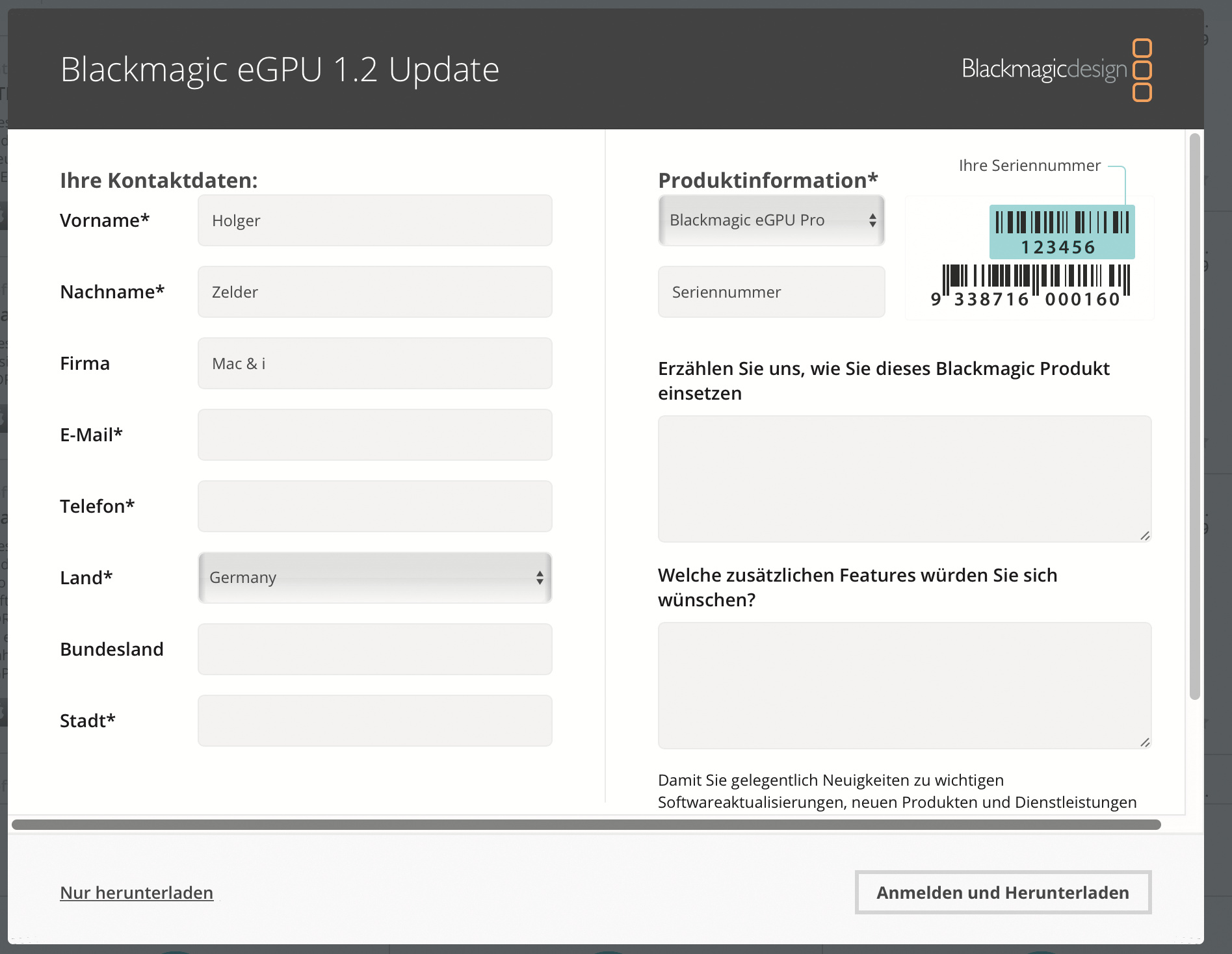Click the Firma label
Viewport: 1232px width, 954px height.
coord(85,363)
